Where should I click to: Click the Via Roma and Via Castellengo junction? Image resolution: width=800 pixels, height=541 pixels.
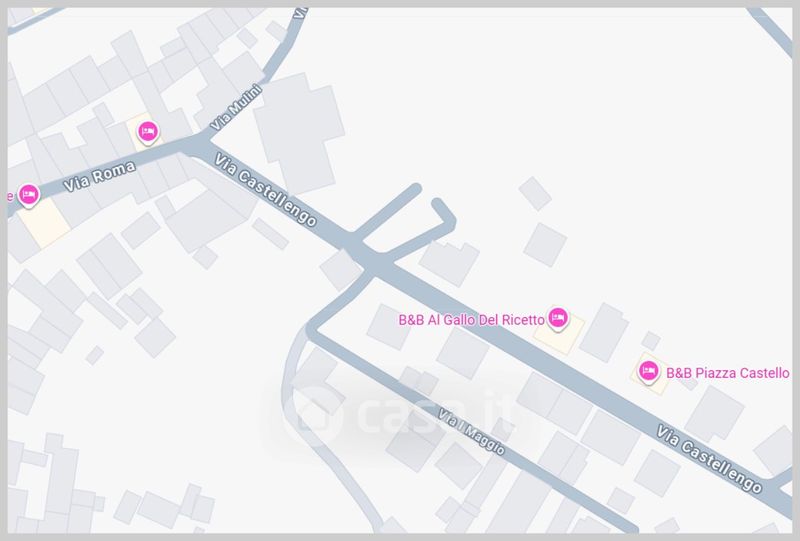(198, 143)
